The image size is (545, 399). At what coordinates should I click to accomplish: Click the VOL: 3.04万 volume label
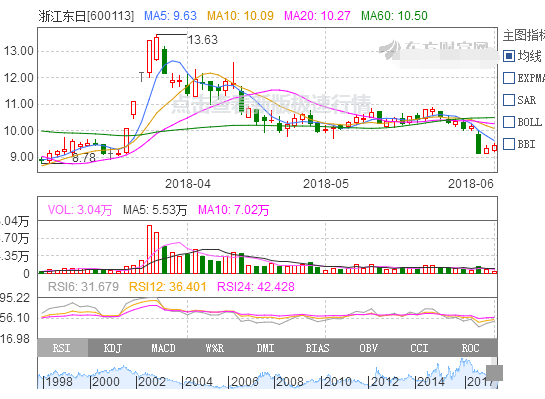click(80, 210)
